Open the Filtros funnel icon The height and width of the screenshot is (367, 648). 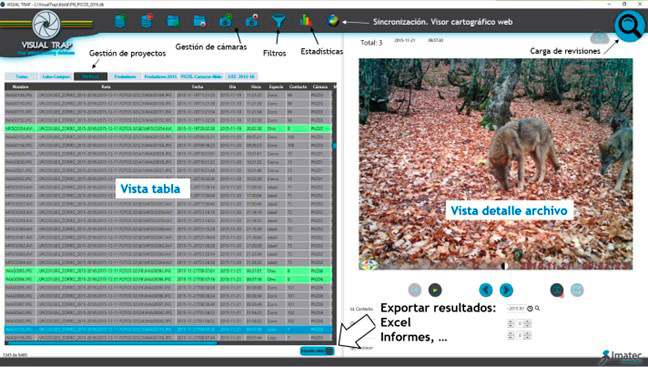(279, 20)
